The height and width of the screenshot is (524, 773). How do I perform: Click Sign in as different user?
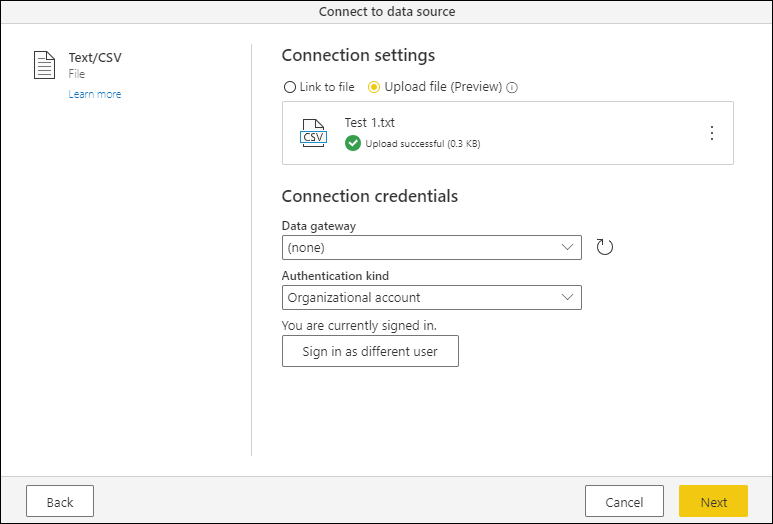click(x=370, y=351)
